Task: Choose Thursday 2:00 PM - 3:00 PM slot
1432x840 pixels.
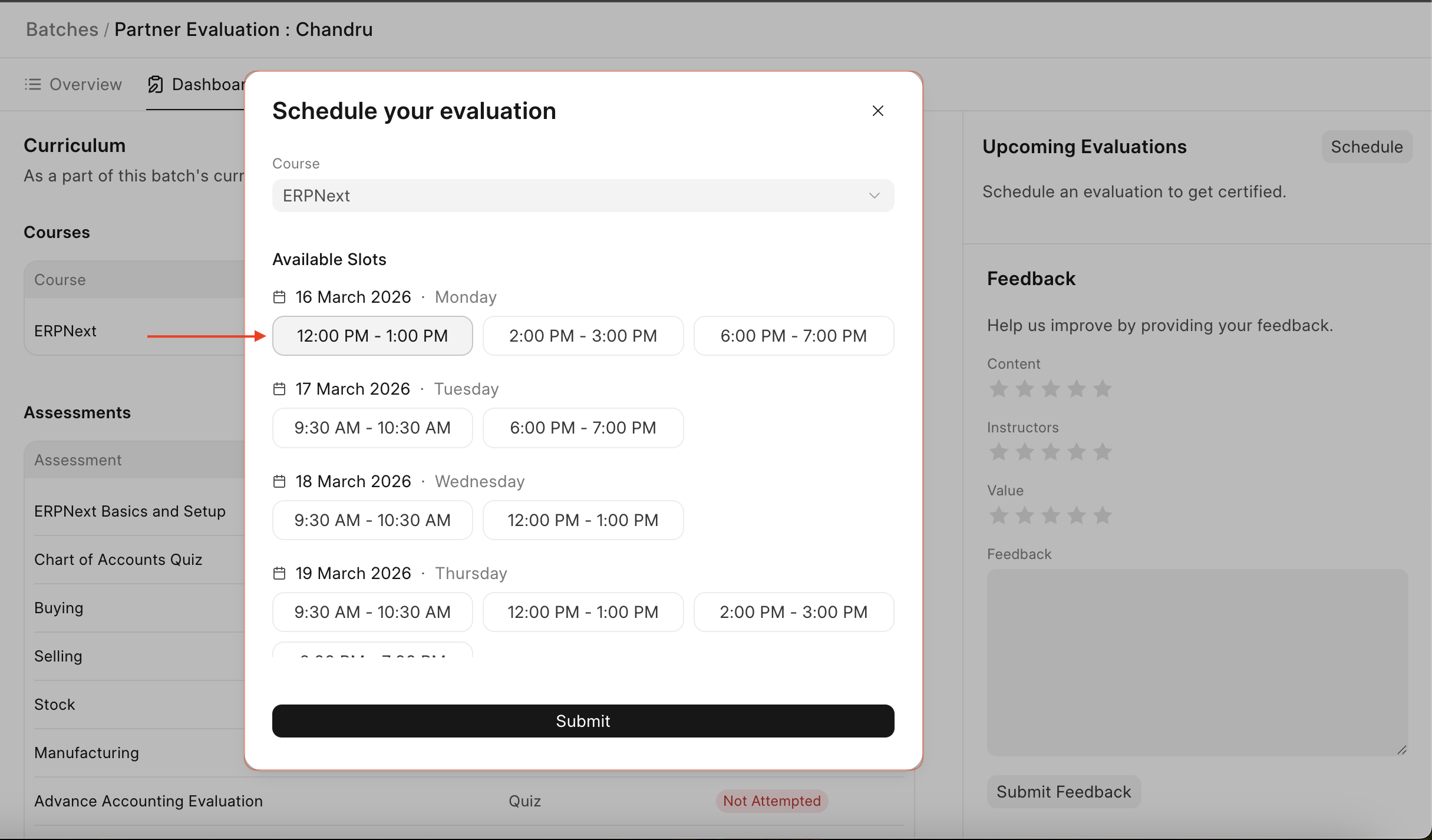Action: pyautogui.click(x=793, y=612)
